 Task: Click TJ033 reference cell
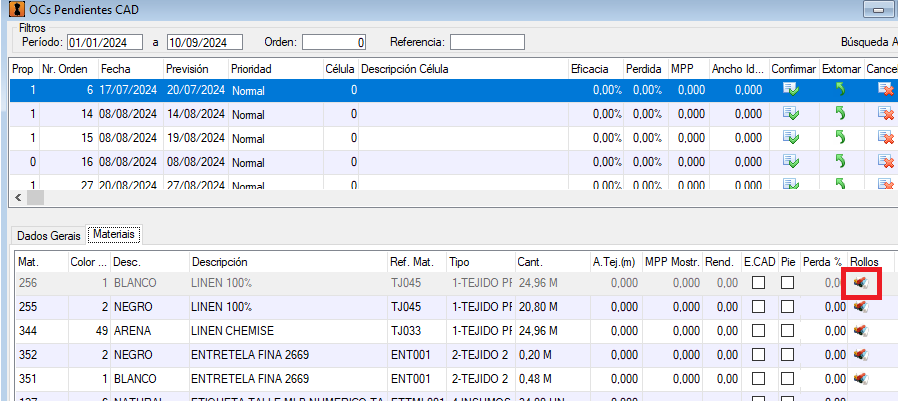tap(417, 331)
